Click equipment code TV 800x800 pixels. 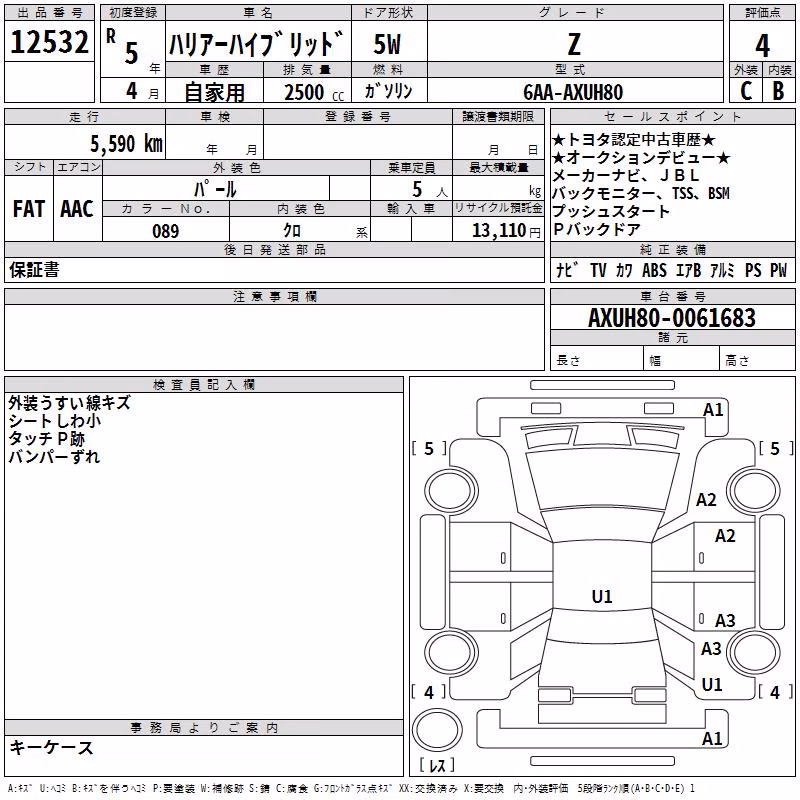click(x=598, y=270)
